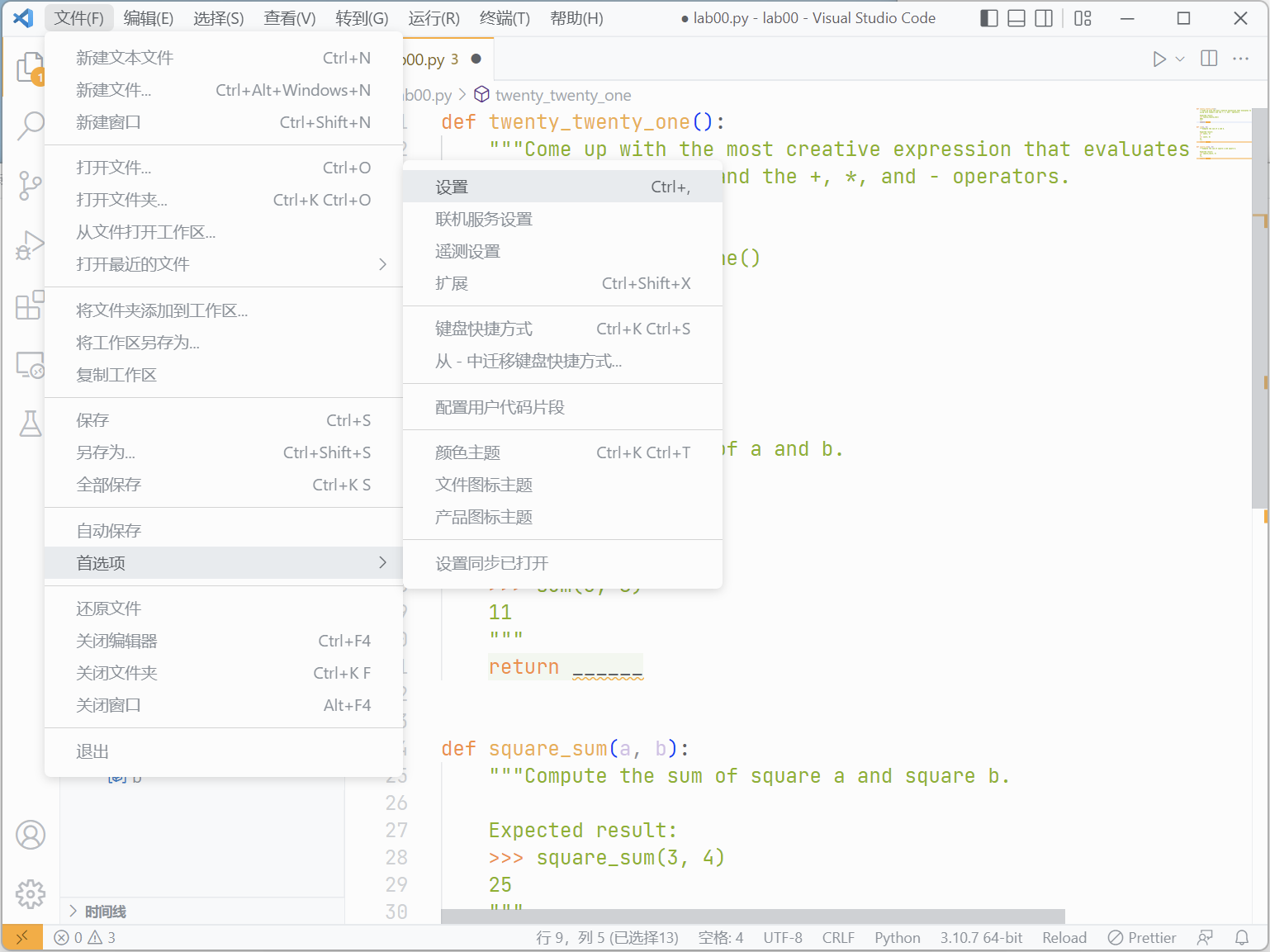Show problems count in status bar
This screenshot has height=952, width=1270.
85,937
